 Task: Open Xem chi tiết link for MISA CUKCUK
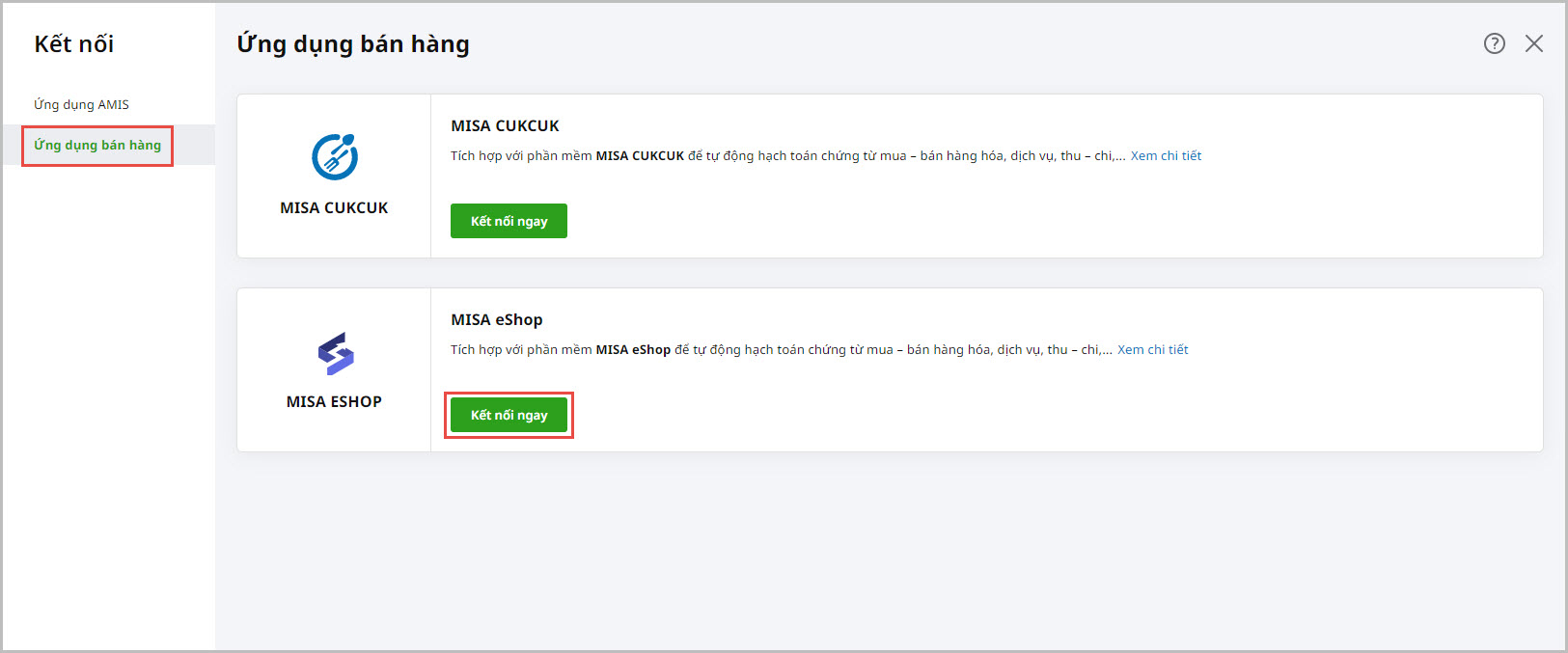coord(1166,155)
